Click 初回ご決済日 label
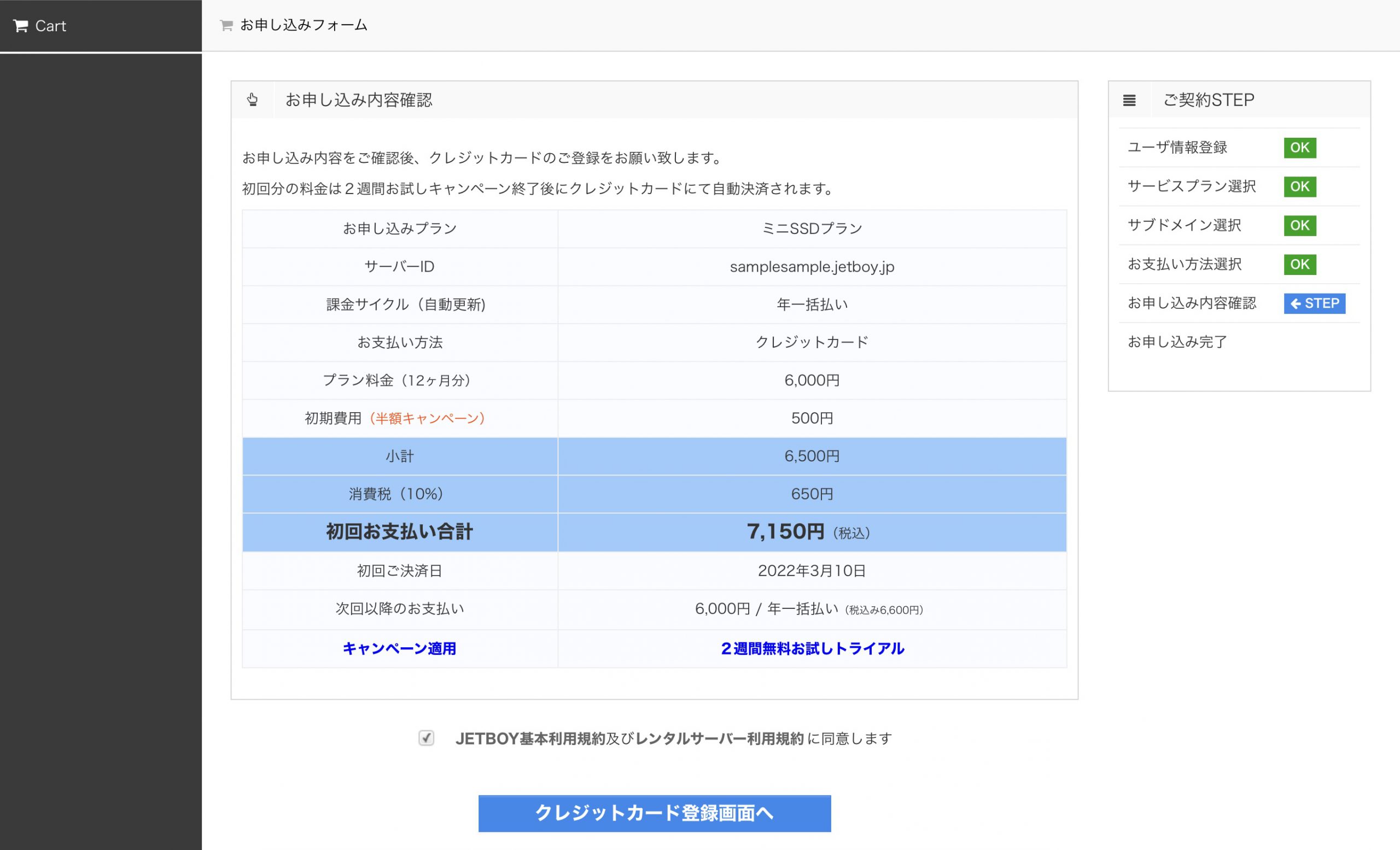The image size is (1400, 850). click(399, 571)
